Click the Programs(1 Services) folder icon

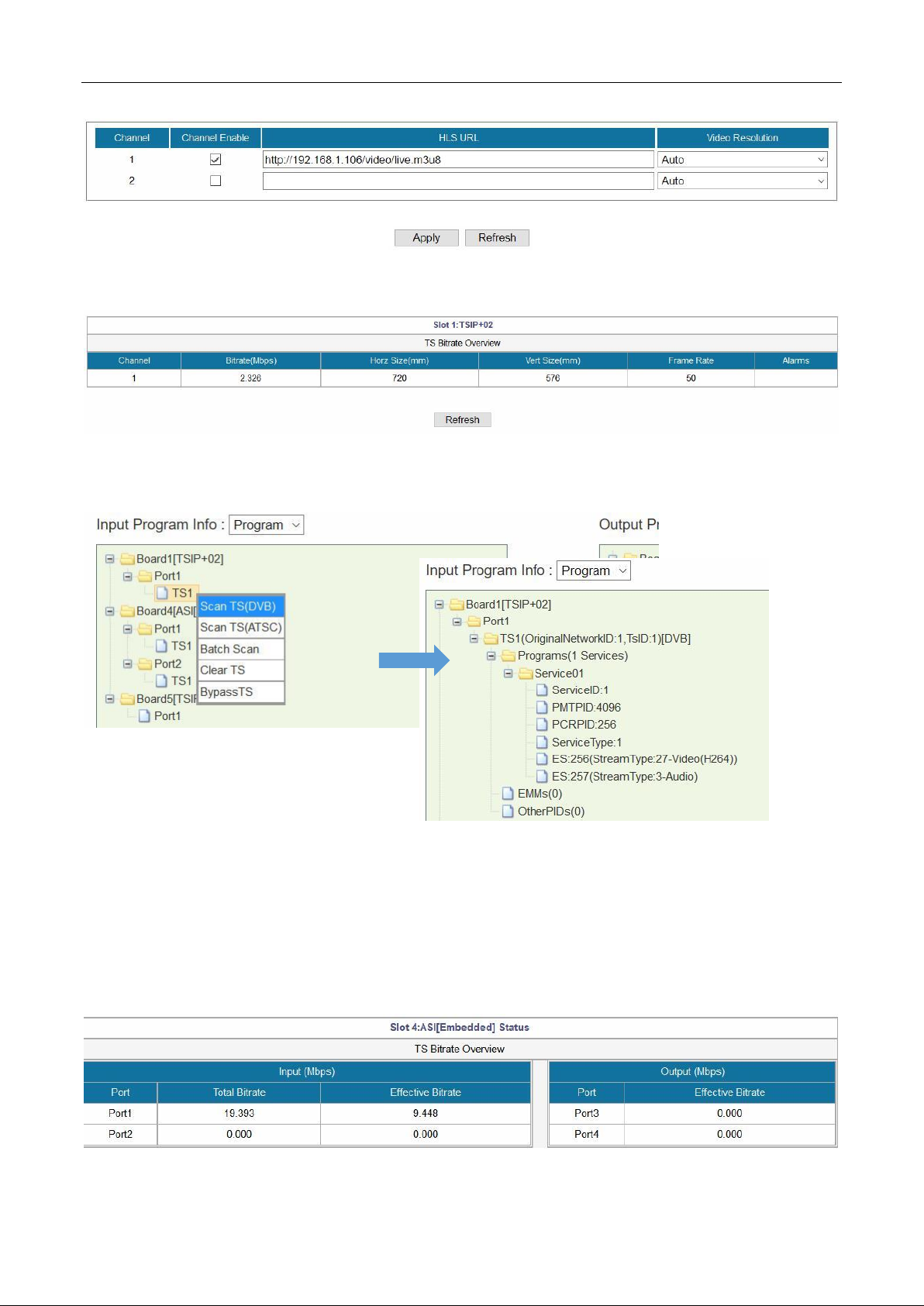click(x=508, y=656)
